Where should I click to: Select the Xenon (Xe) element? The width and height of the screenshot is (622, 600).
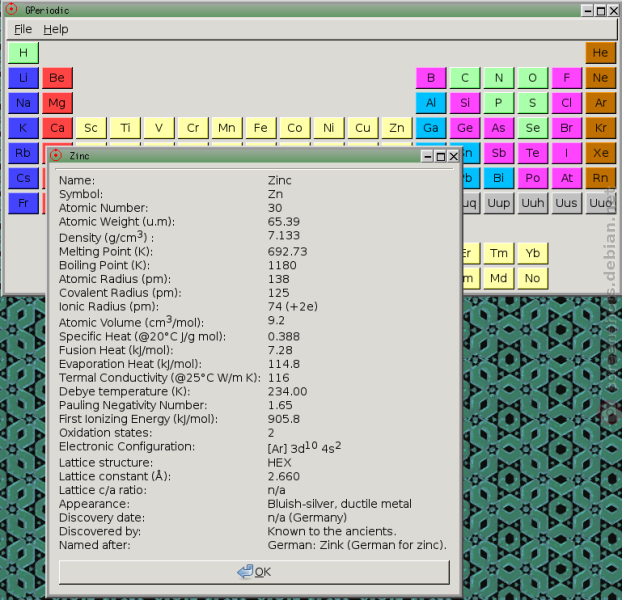click(600, 153)
